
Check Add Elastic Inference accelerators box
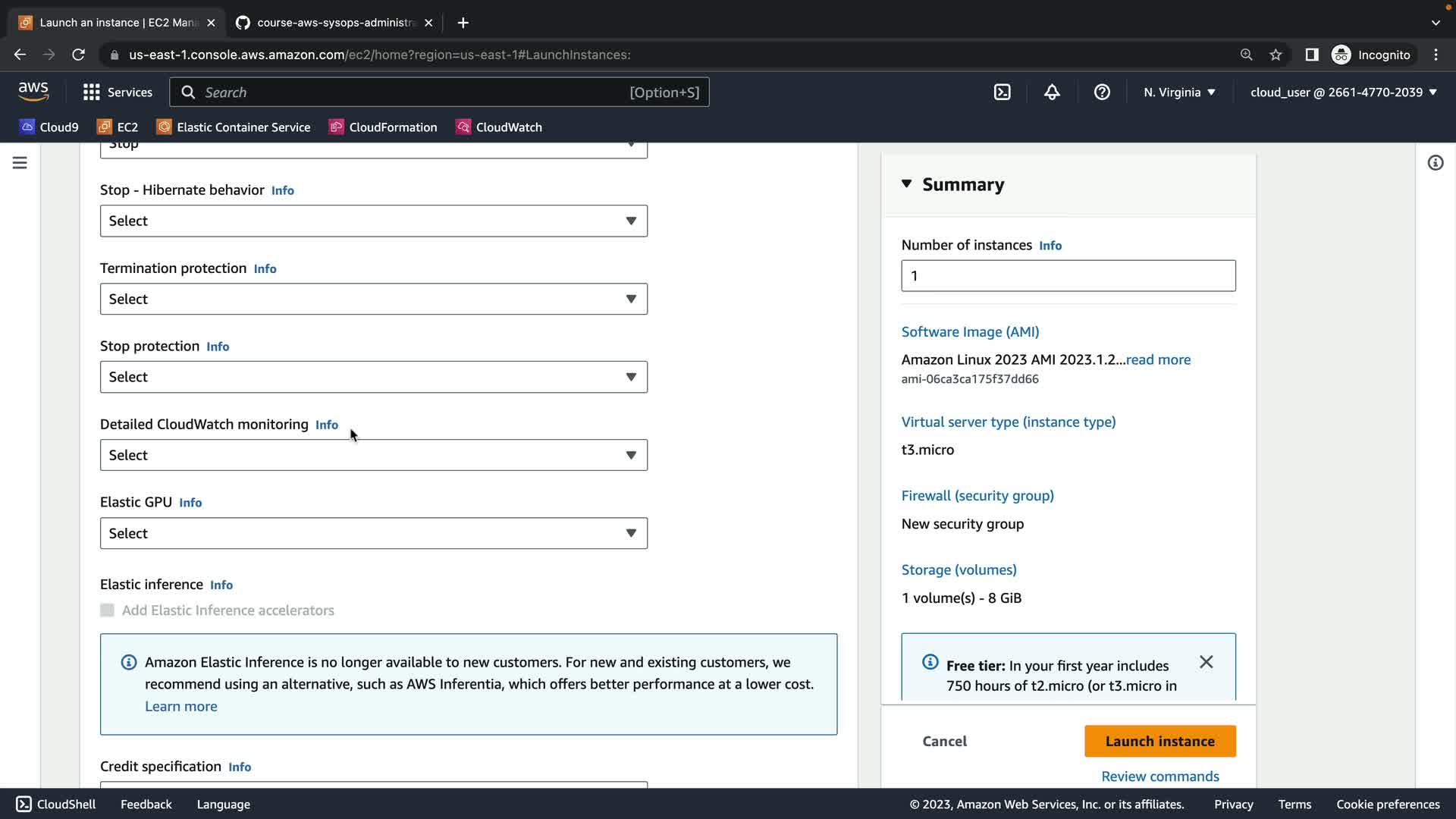(x=108, y=610)
